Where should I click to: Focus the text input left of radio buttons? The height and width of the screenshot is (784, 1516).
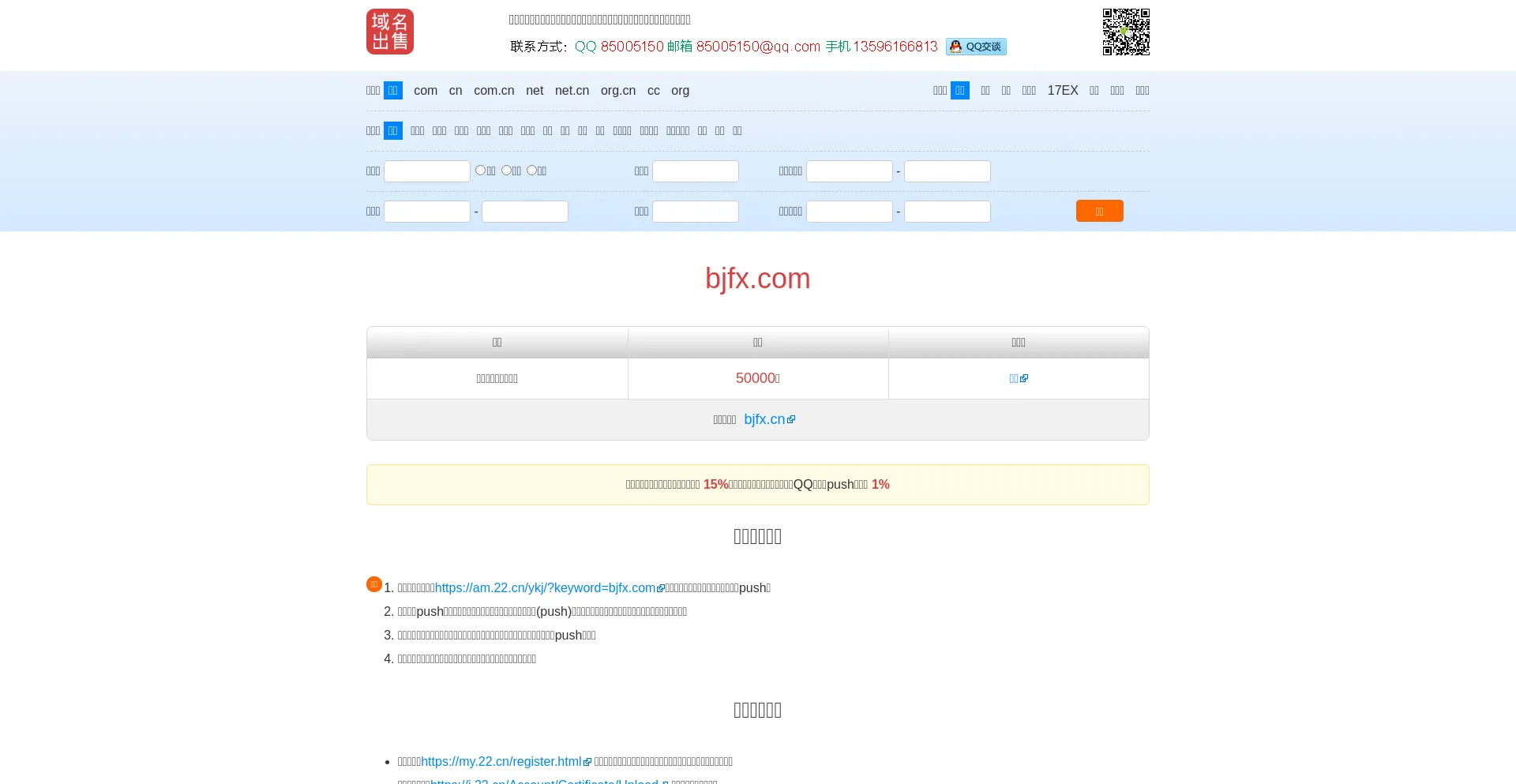pyautogui.click(x=427, y=171)
